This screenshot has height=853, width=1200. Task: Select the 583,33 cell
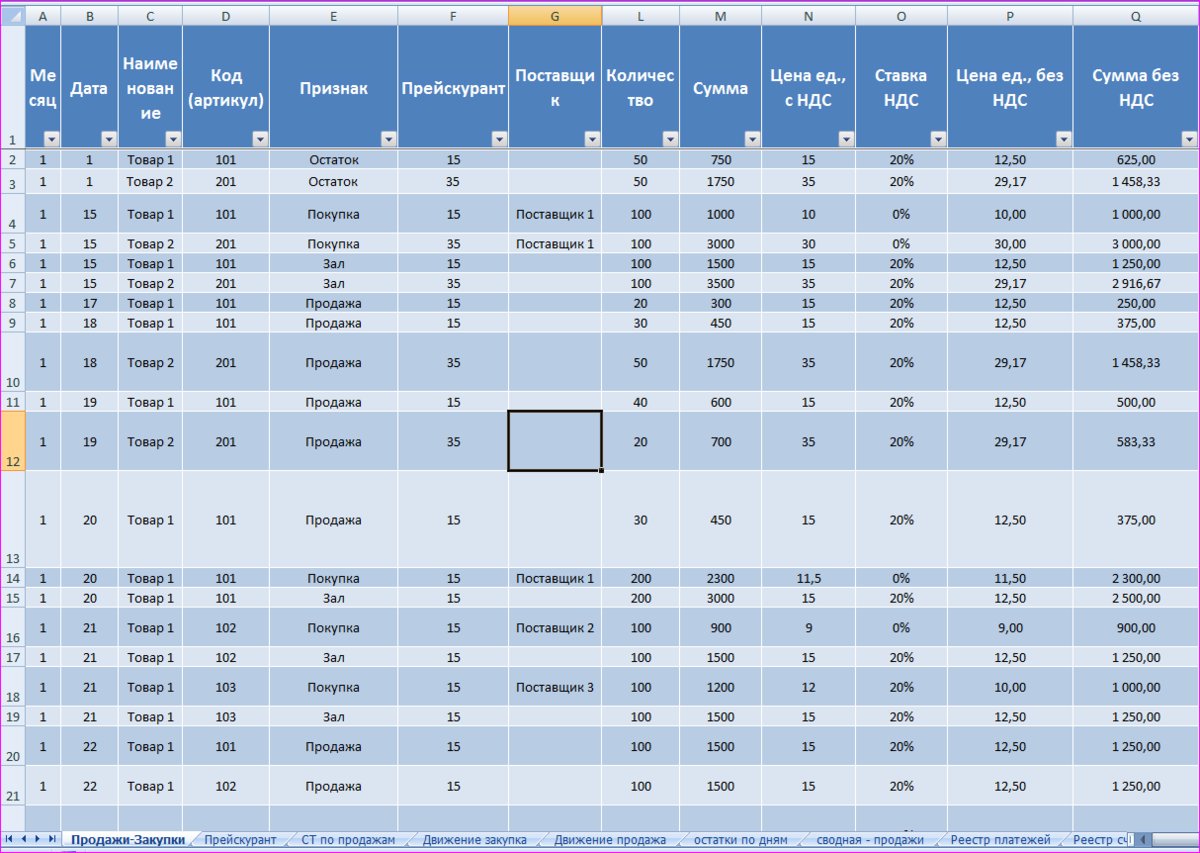(1136, 441)
